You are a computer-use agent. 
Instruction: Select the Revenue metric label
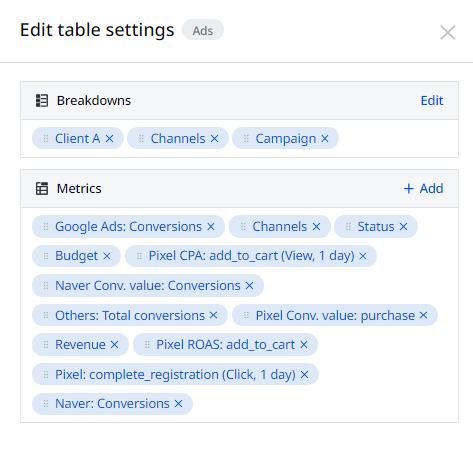80,345
